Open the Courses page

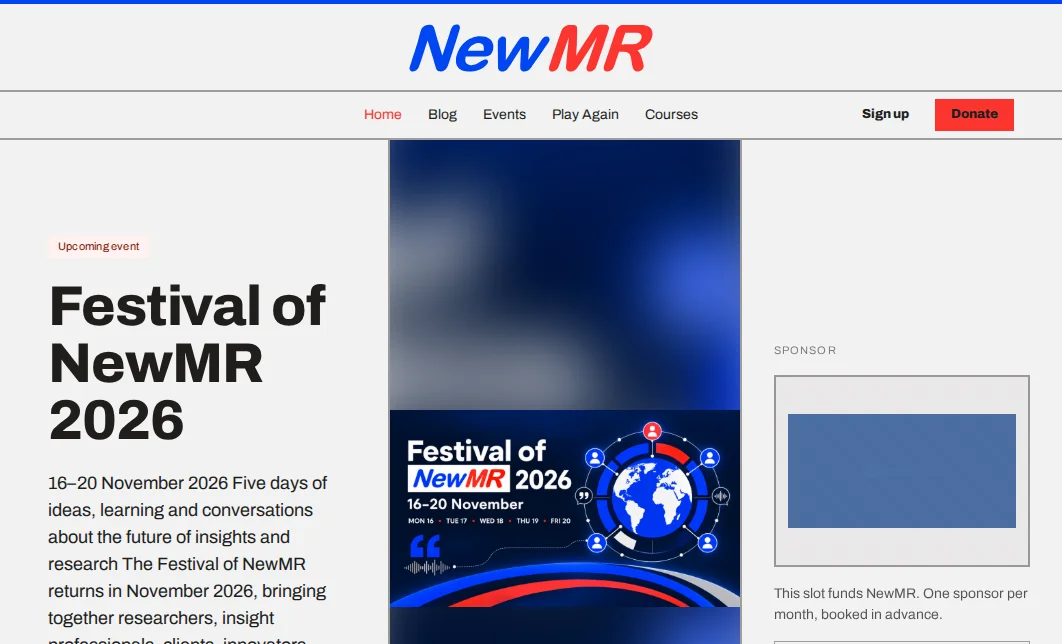[x=671, y=114]
